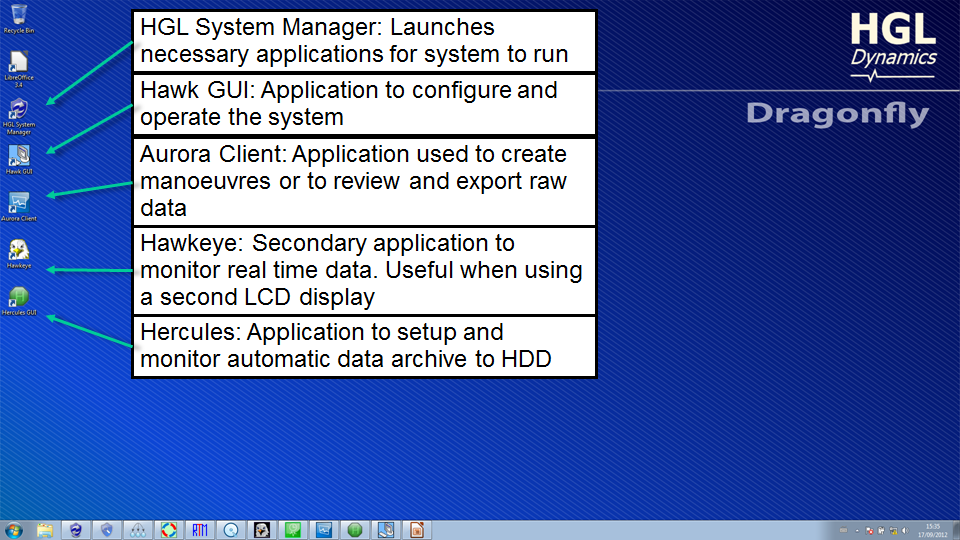The image size is (960, 540).
Task: Open the Windows Start menu orb
Action: 13,530
